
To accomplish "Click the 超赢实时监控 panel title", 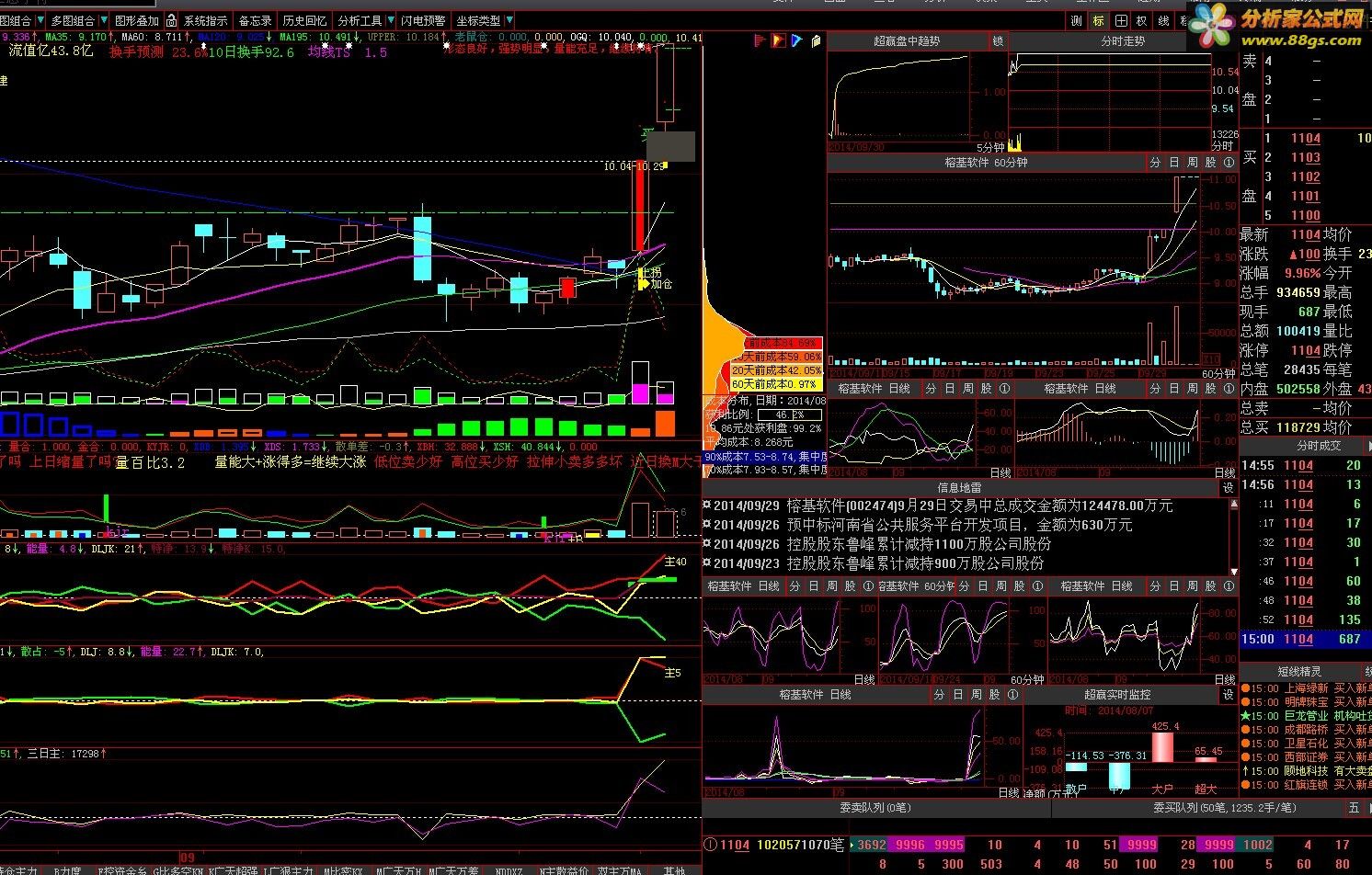I will tap(1117, 695).
